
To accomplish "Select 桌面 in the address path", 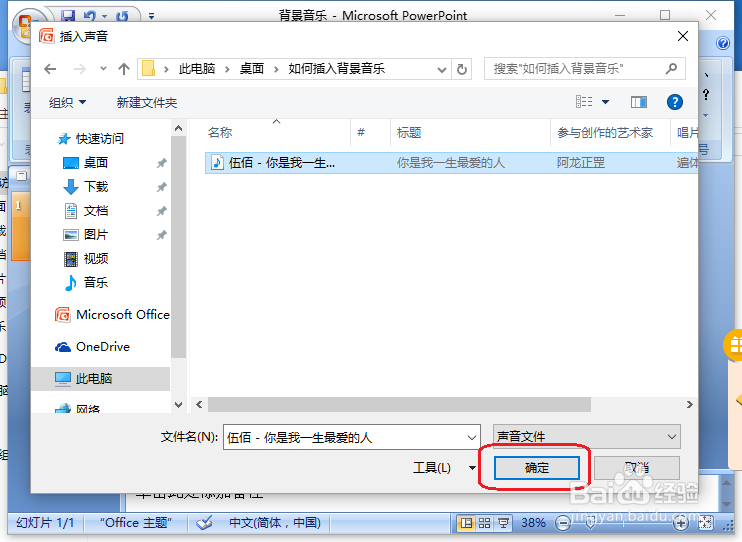I will 252,69.
